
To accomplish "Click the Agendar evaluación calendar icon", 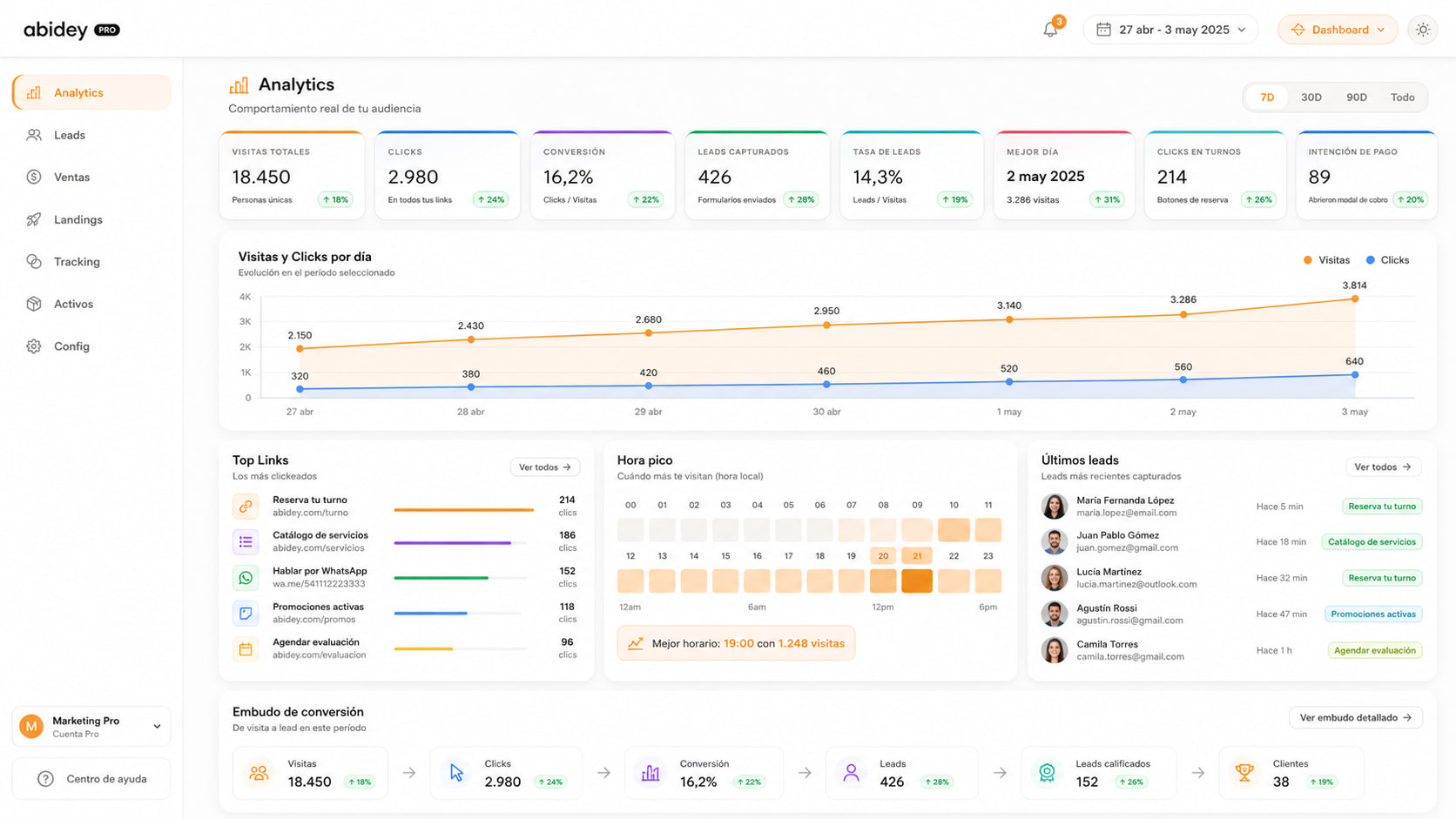I will point(246,649).
